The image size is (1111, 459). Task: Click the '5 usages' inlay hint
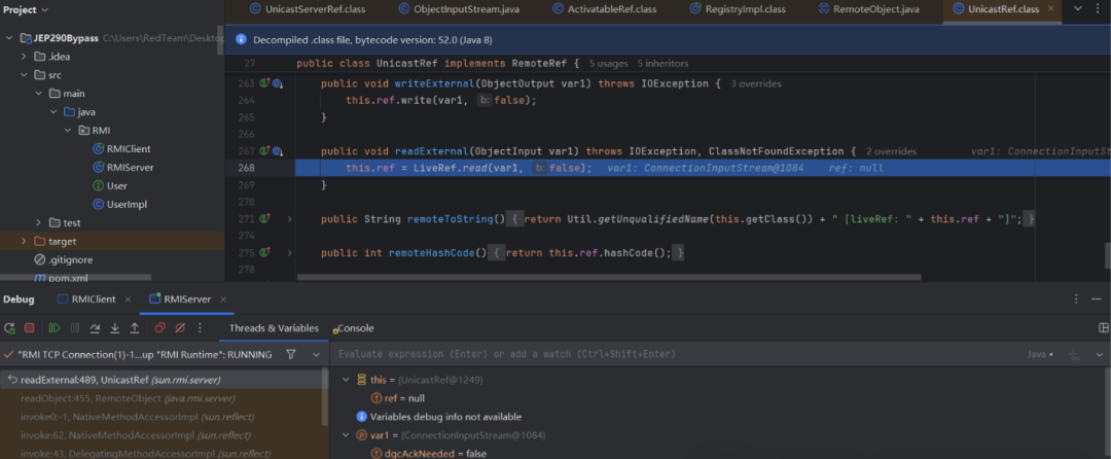(x=609, y=64)
